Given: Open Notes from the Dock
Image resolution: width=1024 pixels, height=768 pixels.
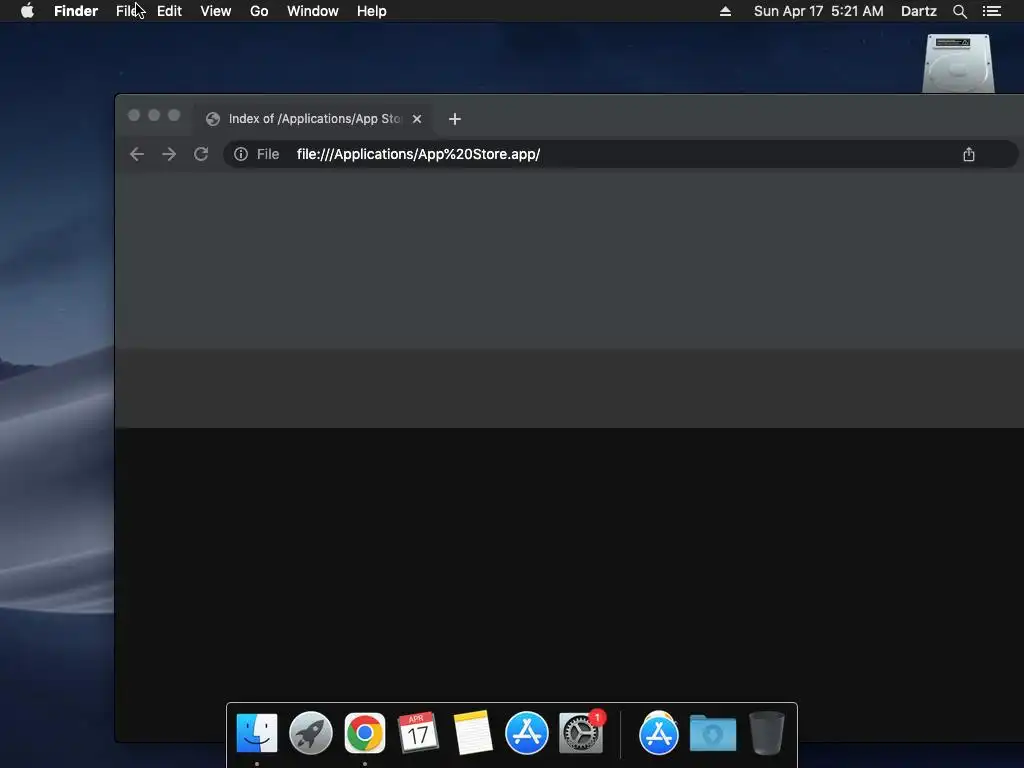Looking at the screenshot, I should coord(473,733).
